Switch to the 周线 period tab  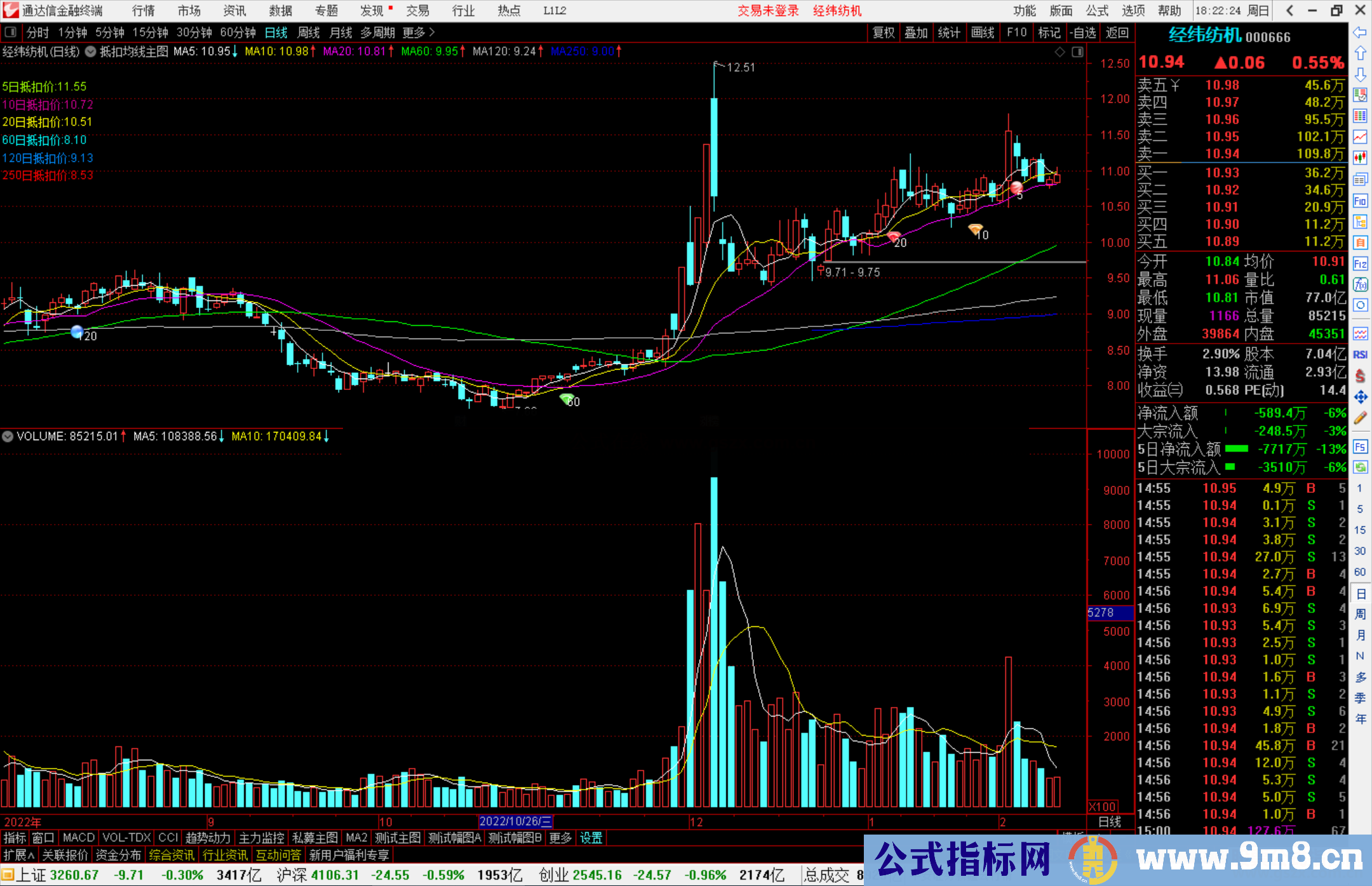[308, 32]
